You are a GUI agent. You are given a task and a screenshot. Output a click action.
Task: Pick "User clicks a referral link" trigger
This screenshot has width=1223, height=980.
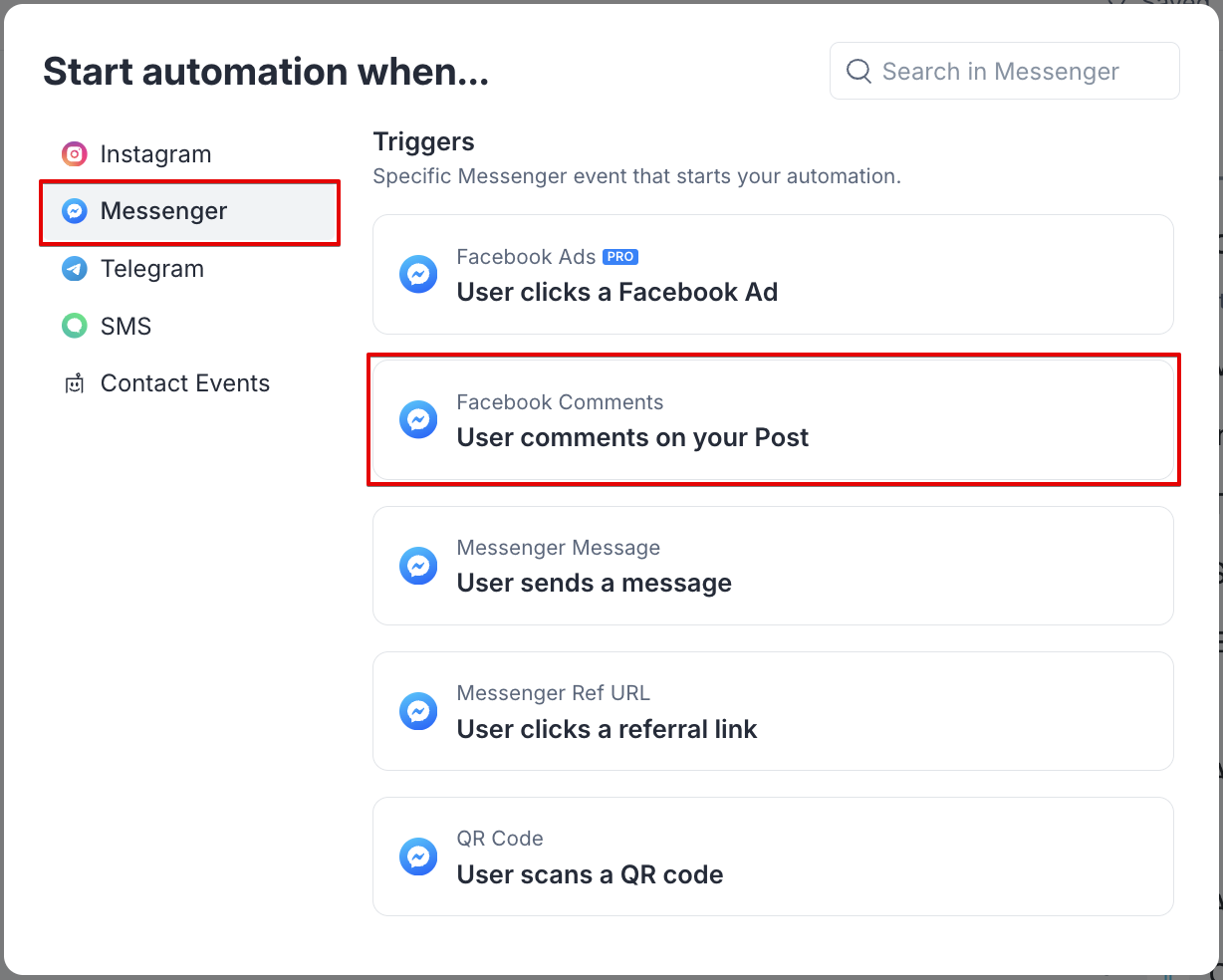[x=773, y=711]
